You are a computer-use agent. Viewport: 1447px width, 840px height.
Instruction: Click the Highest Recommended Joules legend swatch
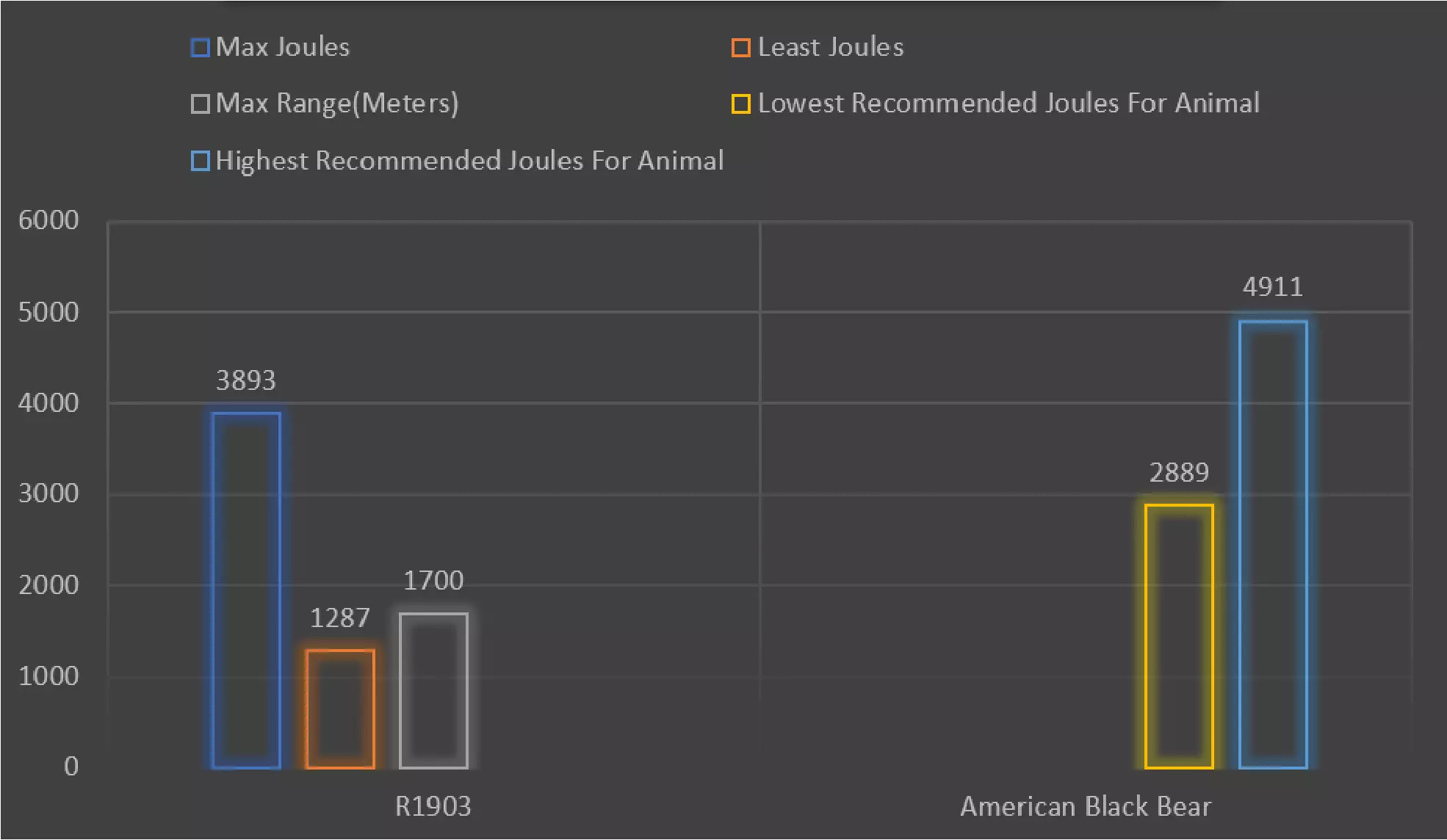point(200,161)
